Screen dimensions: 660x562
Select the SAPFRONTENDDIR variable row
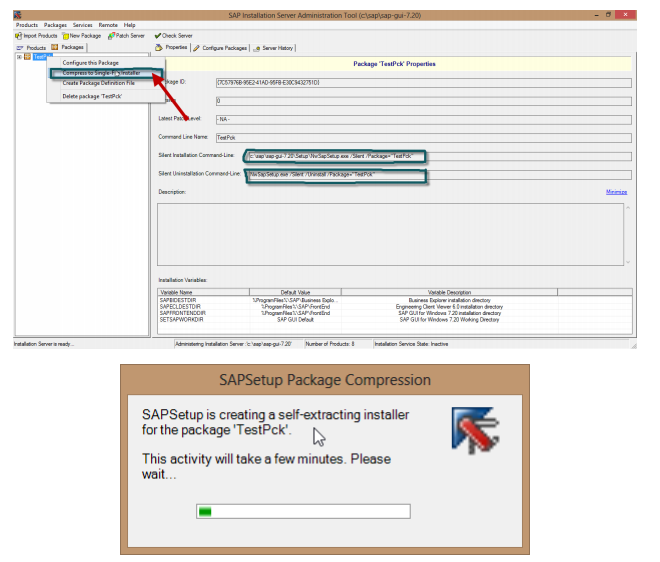[x=395, y=313]
